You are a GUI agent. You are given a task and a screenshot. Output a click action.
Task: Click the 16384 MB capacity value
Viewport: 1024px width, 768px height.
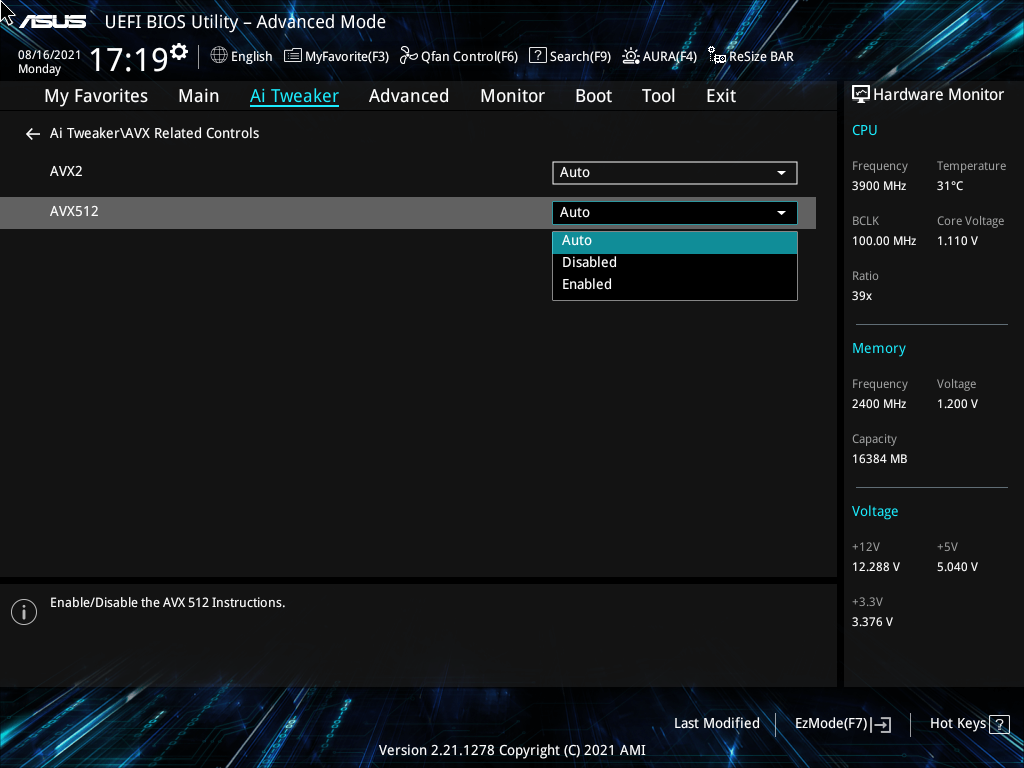point(879,459)
